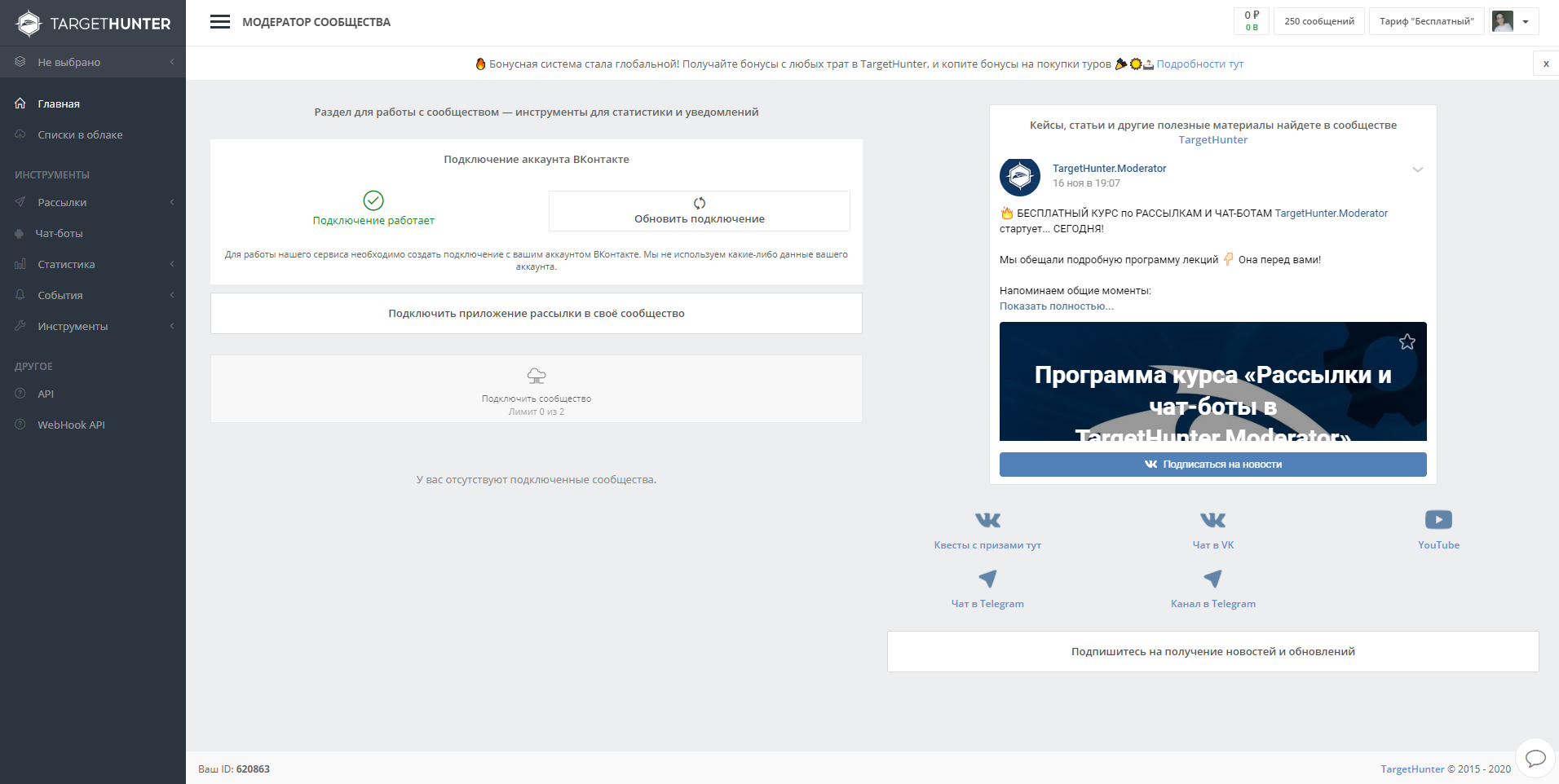This screenshot has height=784, width=1559.
Task: Open the TargetHunter community link in widget
Action: (1213, 139)
